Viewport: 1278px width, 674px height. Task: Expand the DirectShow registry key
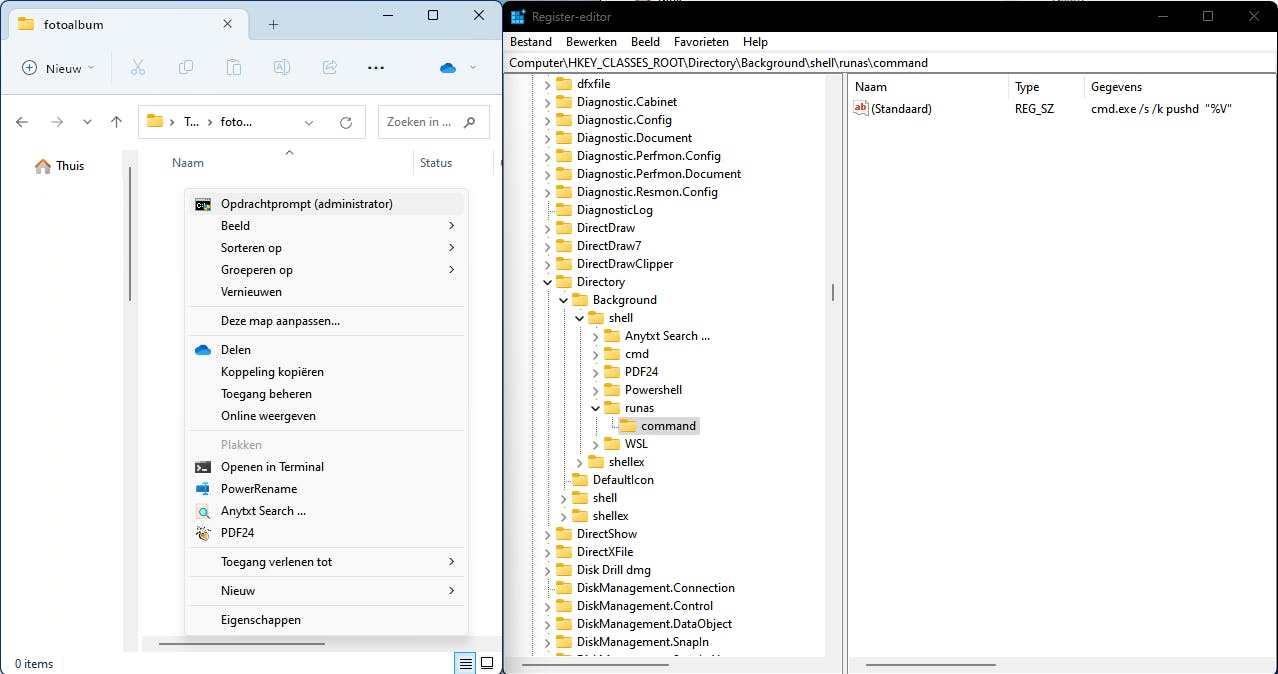tap(547, 534)
